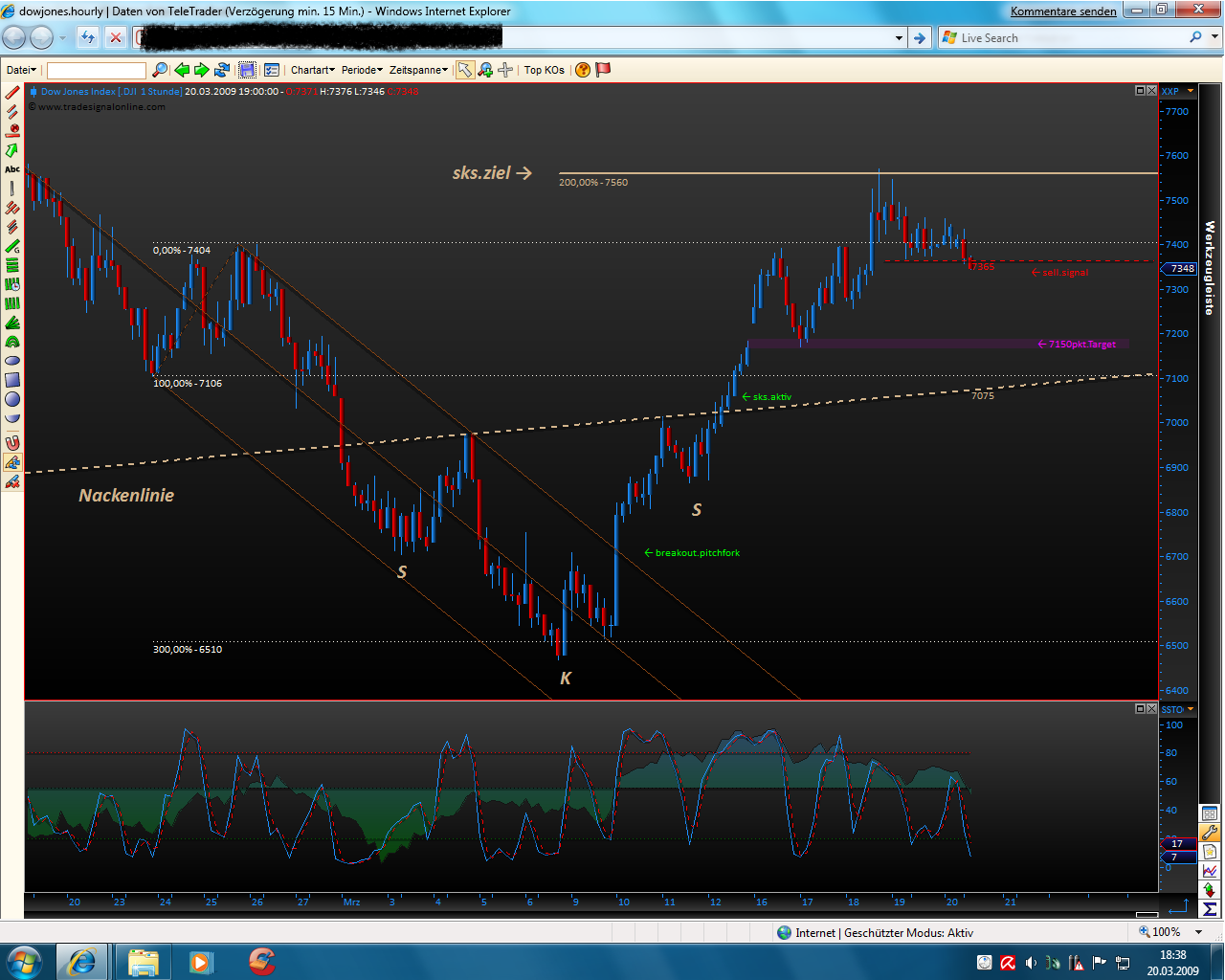The height and width of the screenshot is (980, 1225).
Task: Toggle the magnet snap tool
Action: (x=12, y=443)
